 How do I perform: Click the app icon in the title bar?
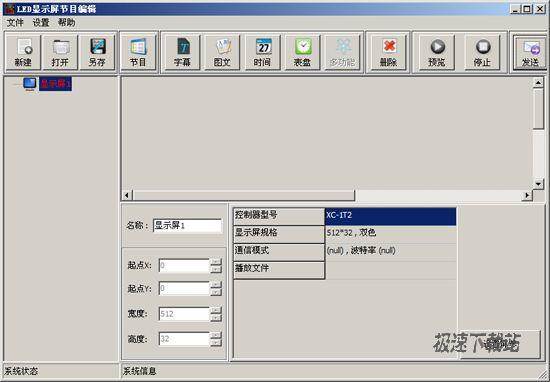pos(10,9)
